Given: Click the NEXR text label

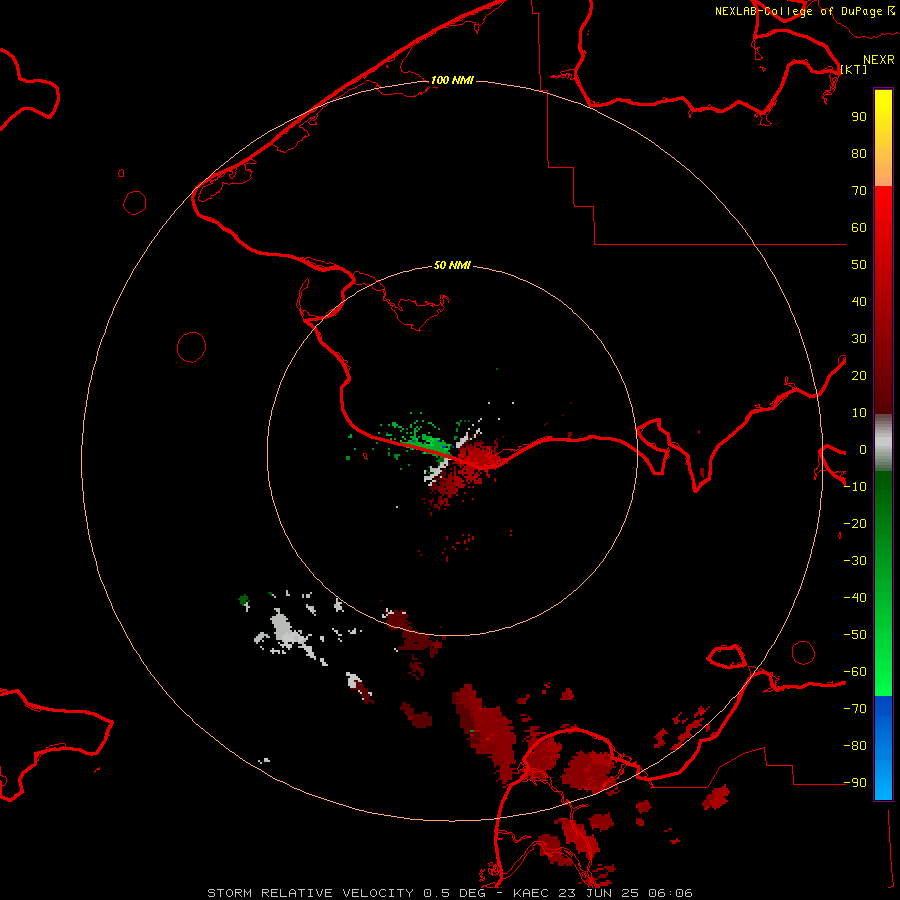Looking at the screenshot, I should click(878, 60).
